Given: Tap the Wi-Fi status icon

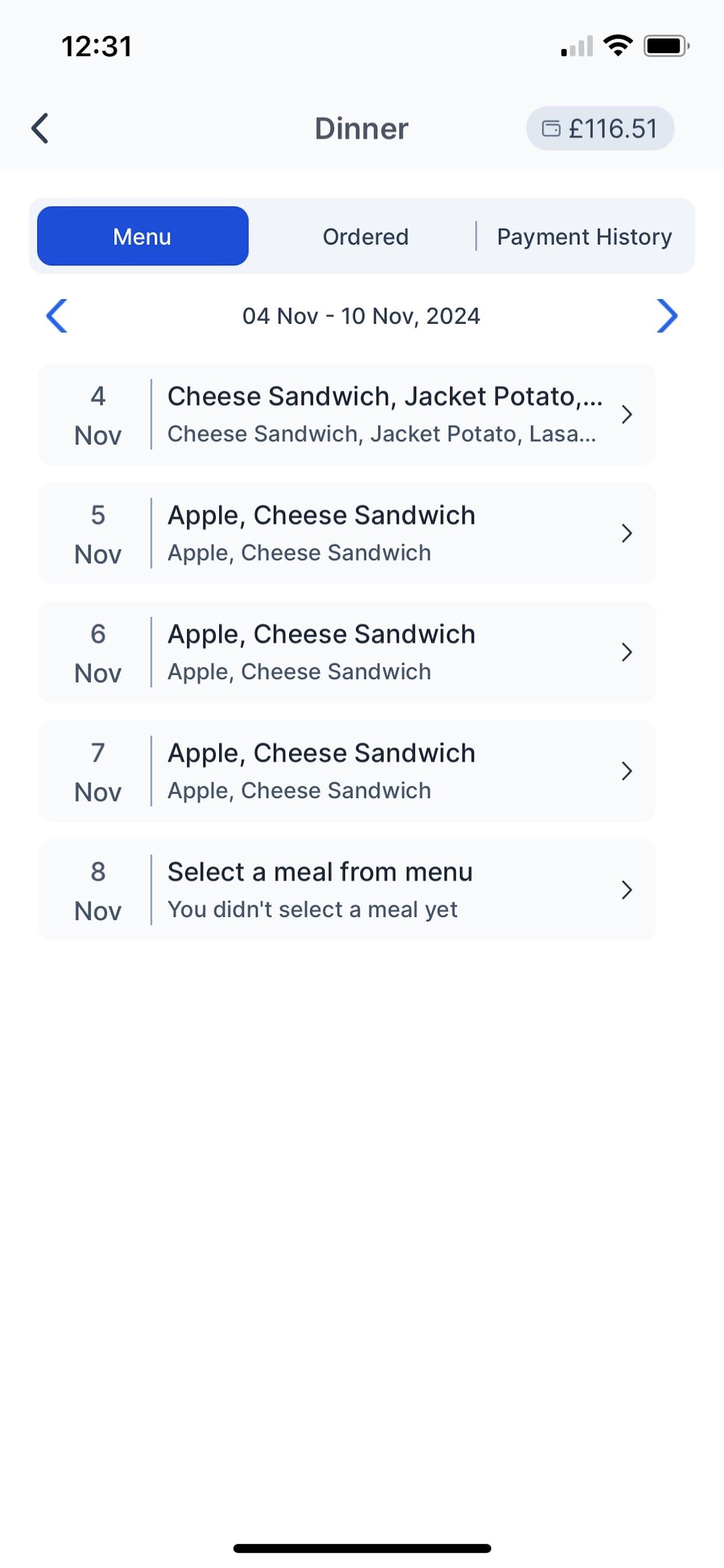Looking at the screenshot, I should pos(617,45).
